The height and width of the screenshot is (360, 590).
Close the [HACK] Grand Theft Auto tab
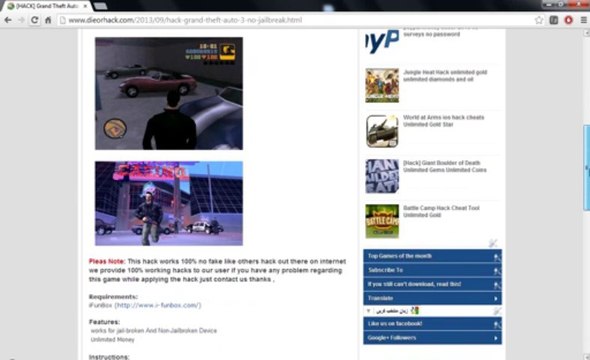click(85, 6)
